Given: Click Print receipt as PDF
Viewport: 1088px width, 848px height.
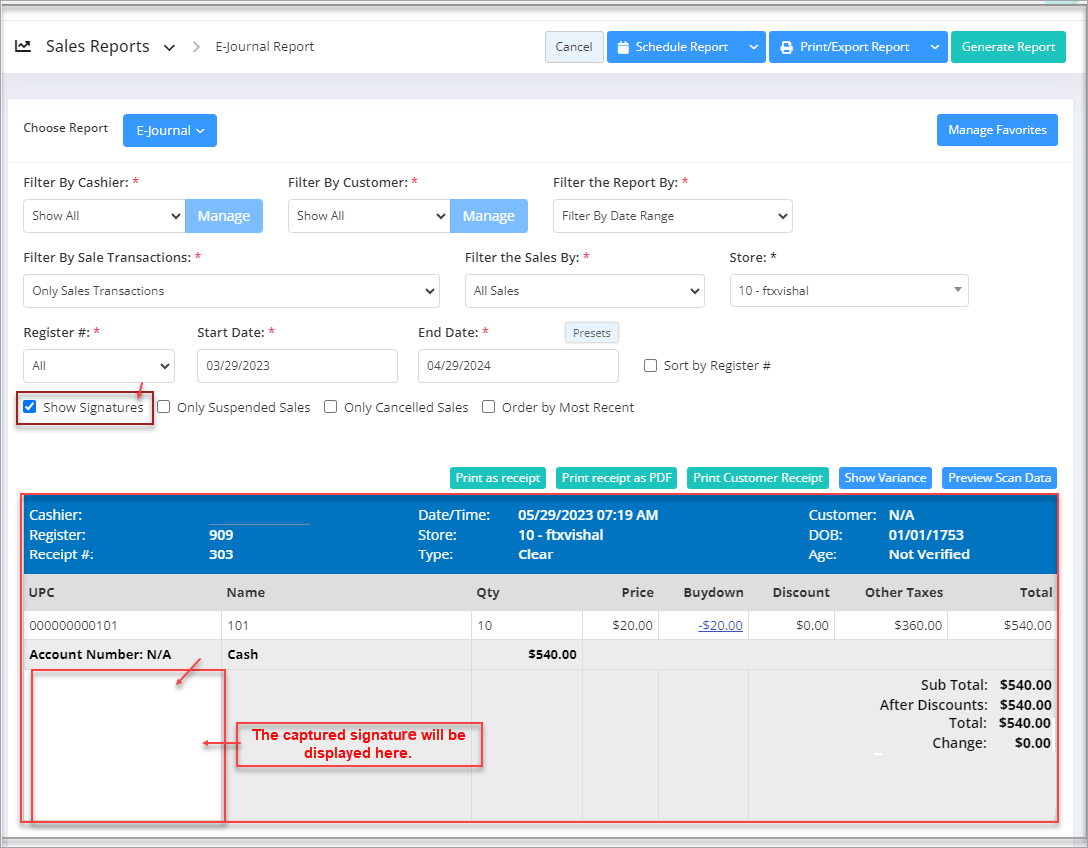Looking at the screenshot, I should tap(617, 478).
